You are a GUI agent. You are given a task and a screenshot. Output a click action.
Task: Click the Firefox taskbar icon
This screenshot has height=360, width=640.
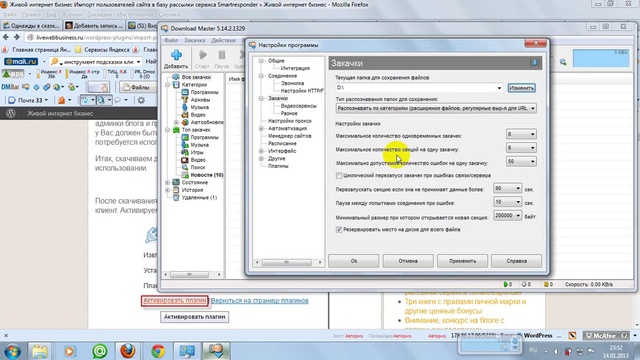click(x=128, y=351)
